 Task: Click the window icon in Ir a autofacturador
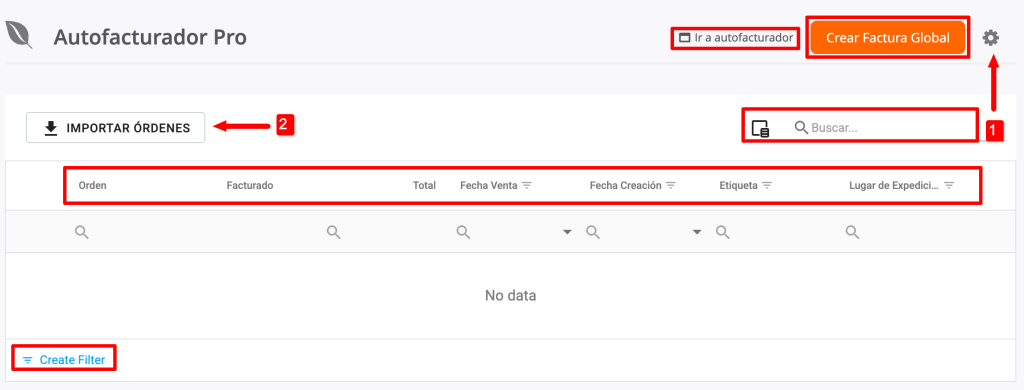tap(684, 38)
